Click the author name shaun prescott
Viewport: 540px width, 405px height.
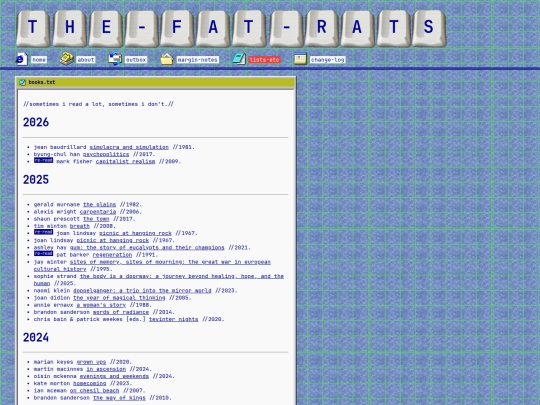click(x=57, y=219)
